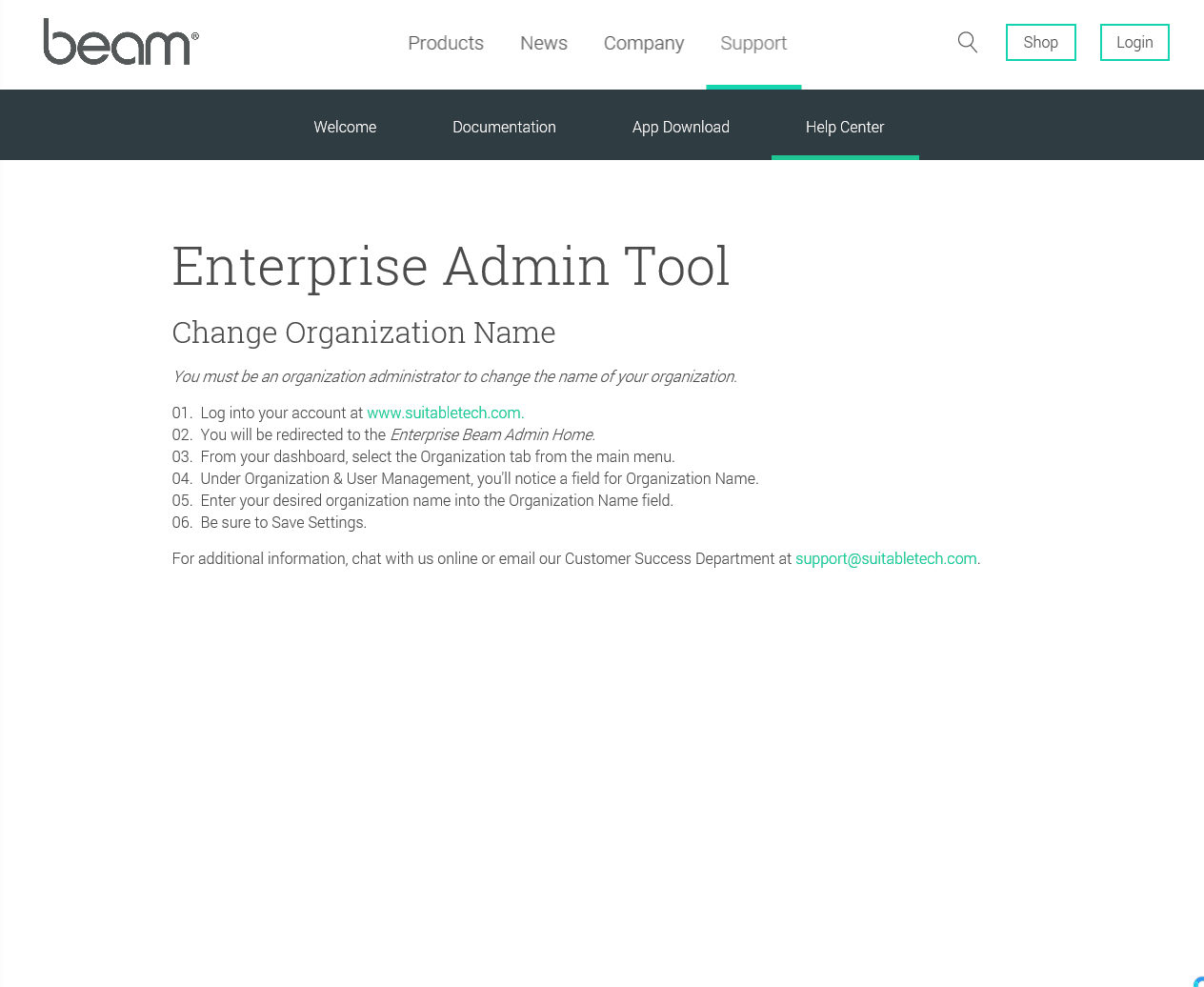
Task: Click step 05 about entering organization name
Action: pos(422,500)
